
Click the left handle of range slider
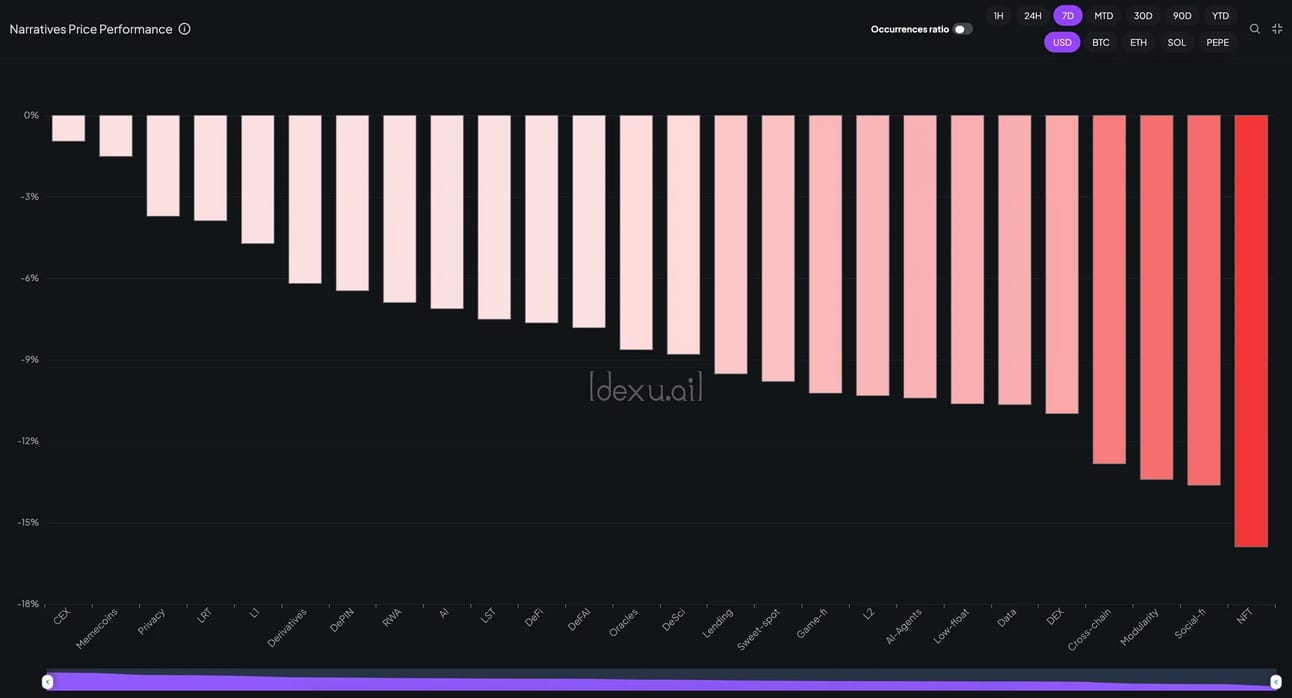[47, 681]
